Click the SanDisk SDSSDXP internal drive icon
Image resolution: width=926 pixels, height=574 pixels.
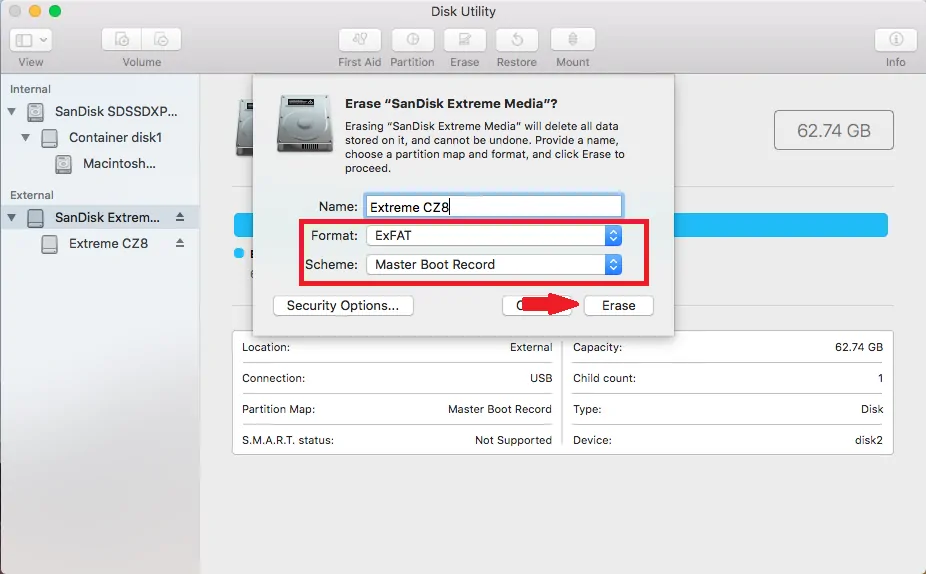coord(35,112)
